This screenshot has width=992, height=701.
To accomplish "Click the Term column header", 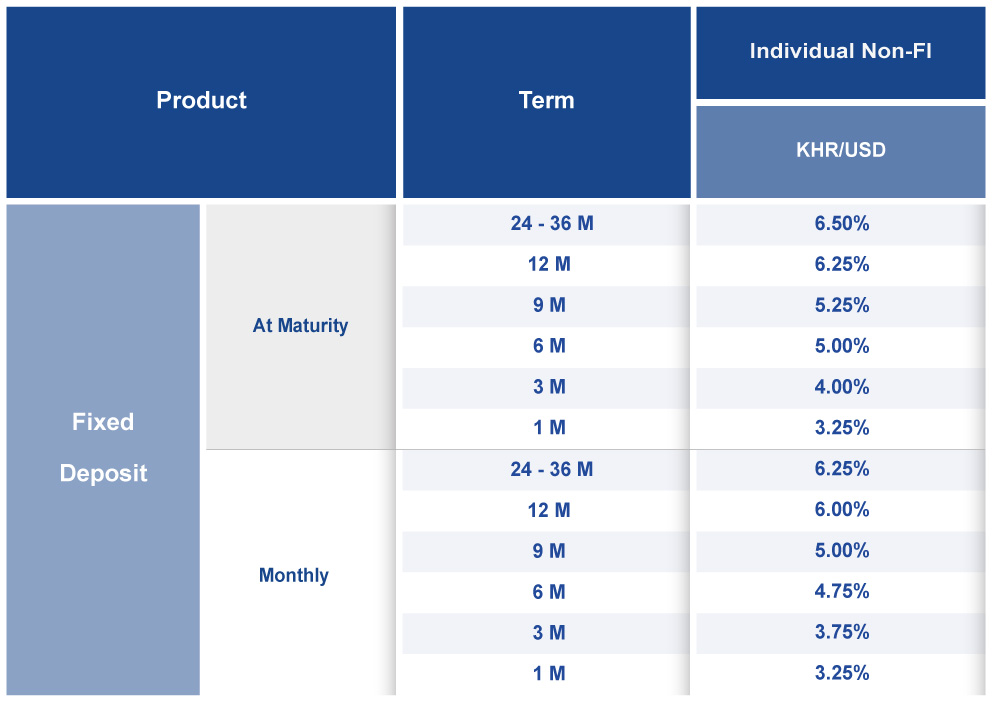I will click(x=546, y=101).
